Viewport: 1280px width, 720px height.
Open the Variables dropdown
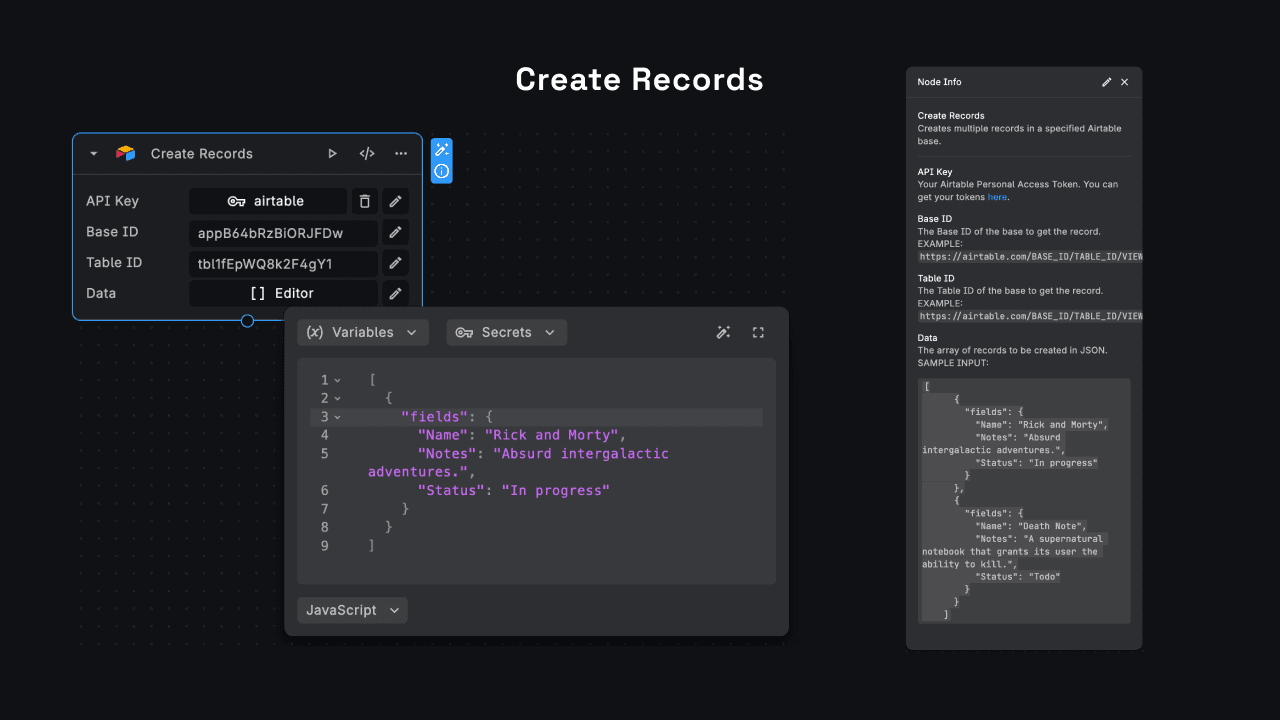pos(362,332)
